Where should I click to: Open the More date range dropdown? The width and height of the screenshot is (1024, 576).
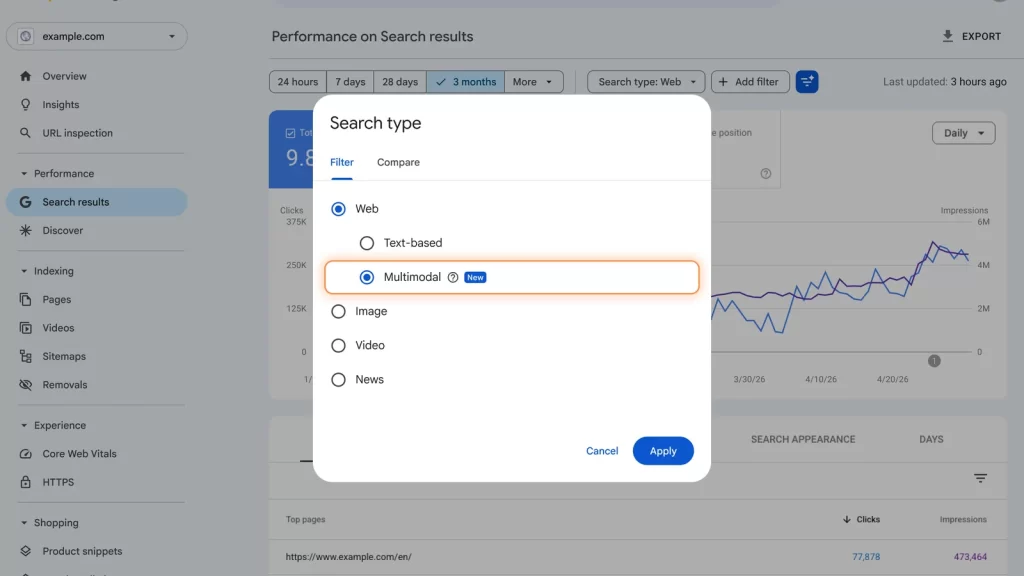tap(534, 82)
